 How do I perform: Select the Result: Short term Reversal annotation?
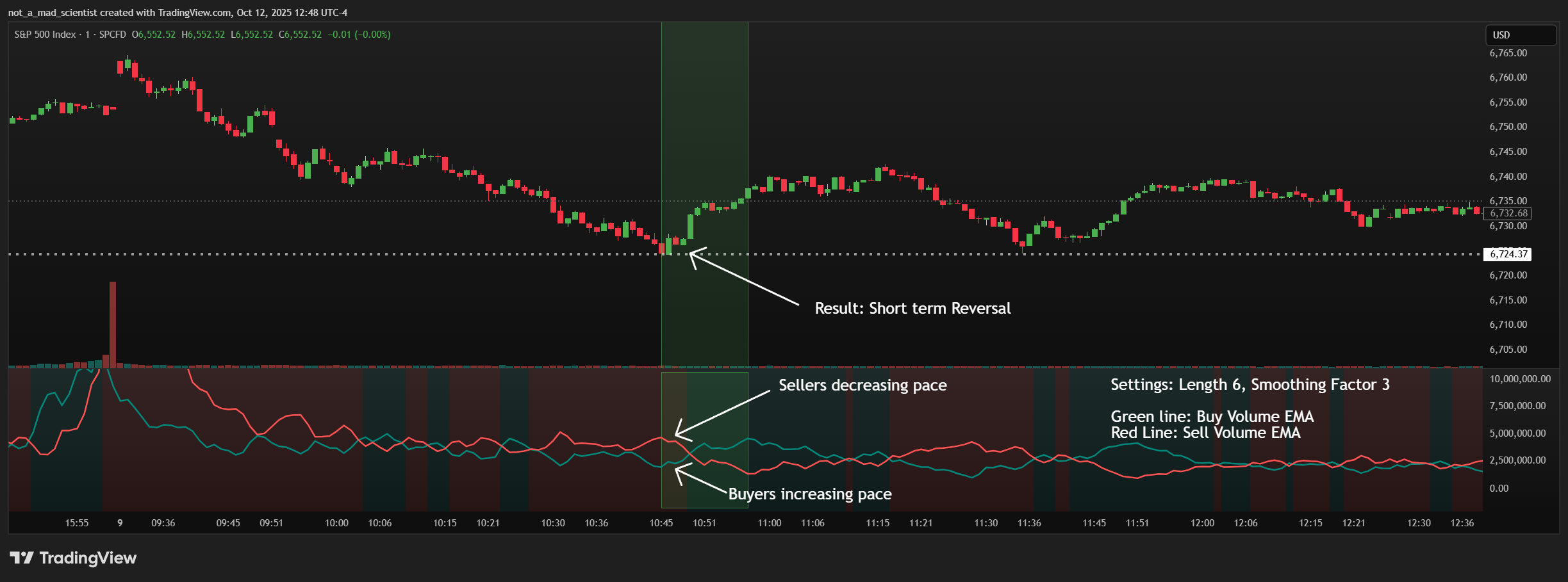pyautogui.click(x=912, y=309)
